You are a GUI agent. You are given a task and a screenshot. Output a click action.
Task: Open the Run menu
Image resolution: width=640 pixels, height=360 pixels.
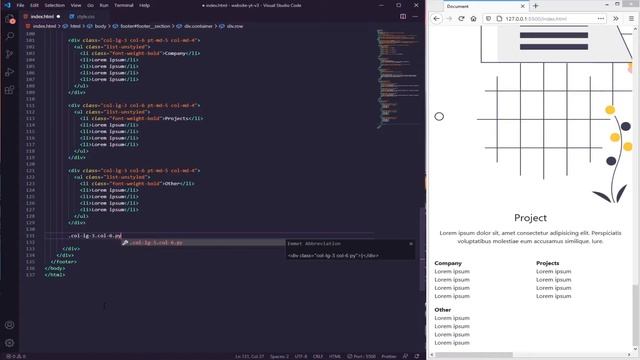[104, 5]
